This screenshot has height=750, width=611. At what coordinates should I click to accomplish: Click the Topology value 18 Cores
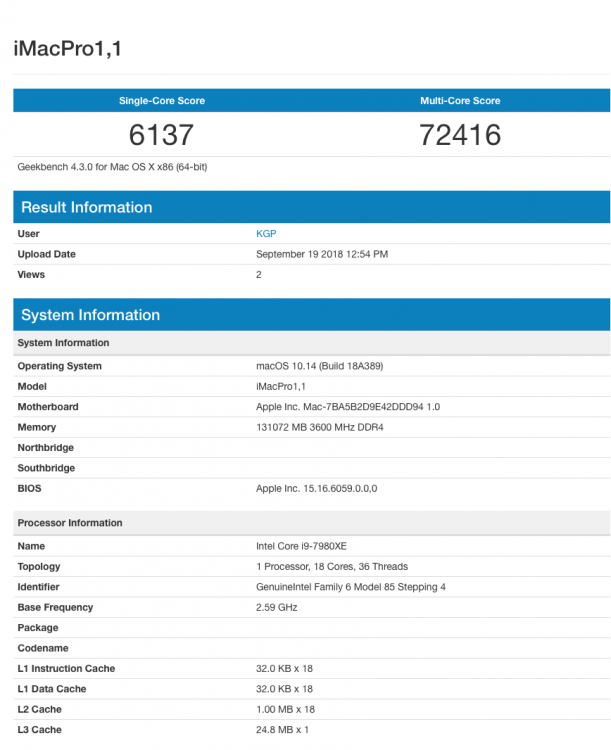(x=332, y=566)
